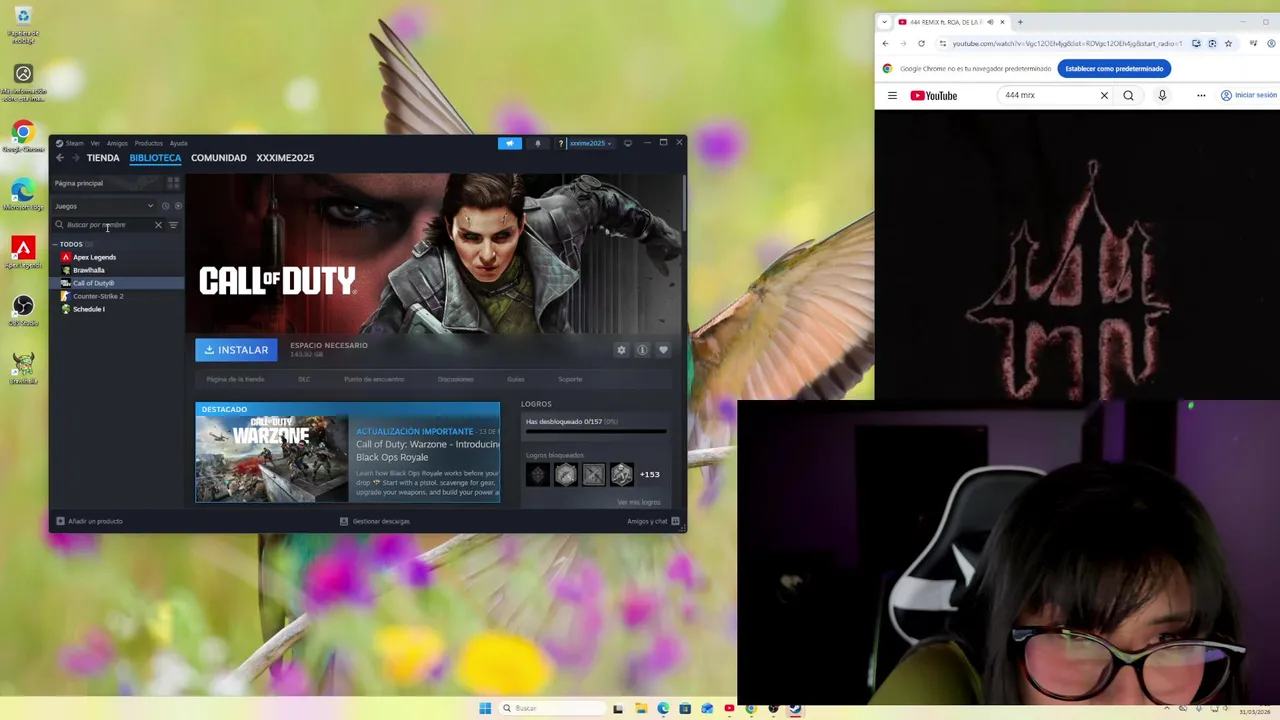
Task: Go forward in Steam navigation
Action: [x=75, y=158]
